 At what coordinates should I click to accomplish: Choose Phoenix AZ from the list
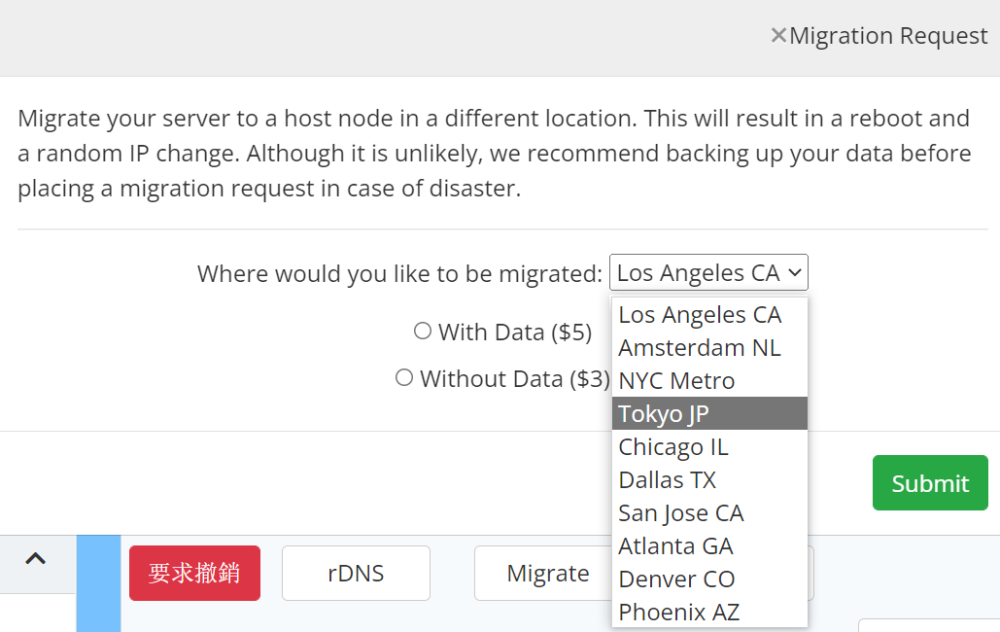(x=709, y=612)
